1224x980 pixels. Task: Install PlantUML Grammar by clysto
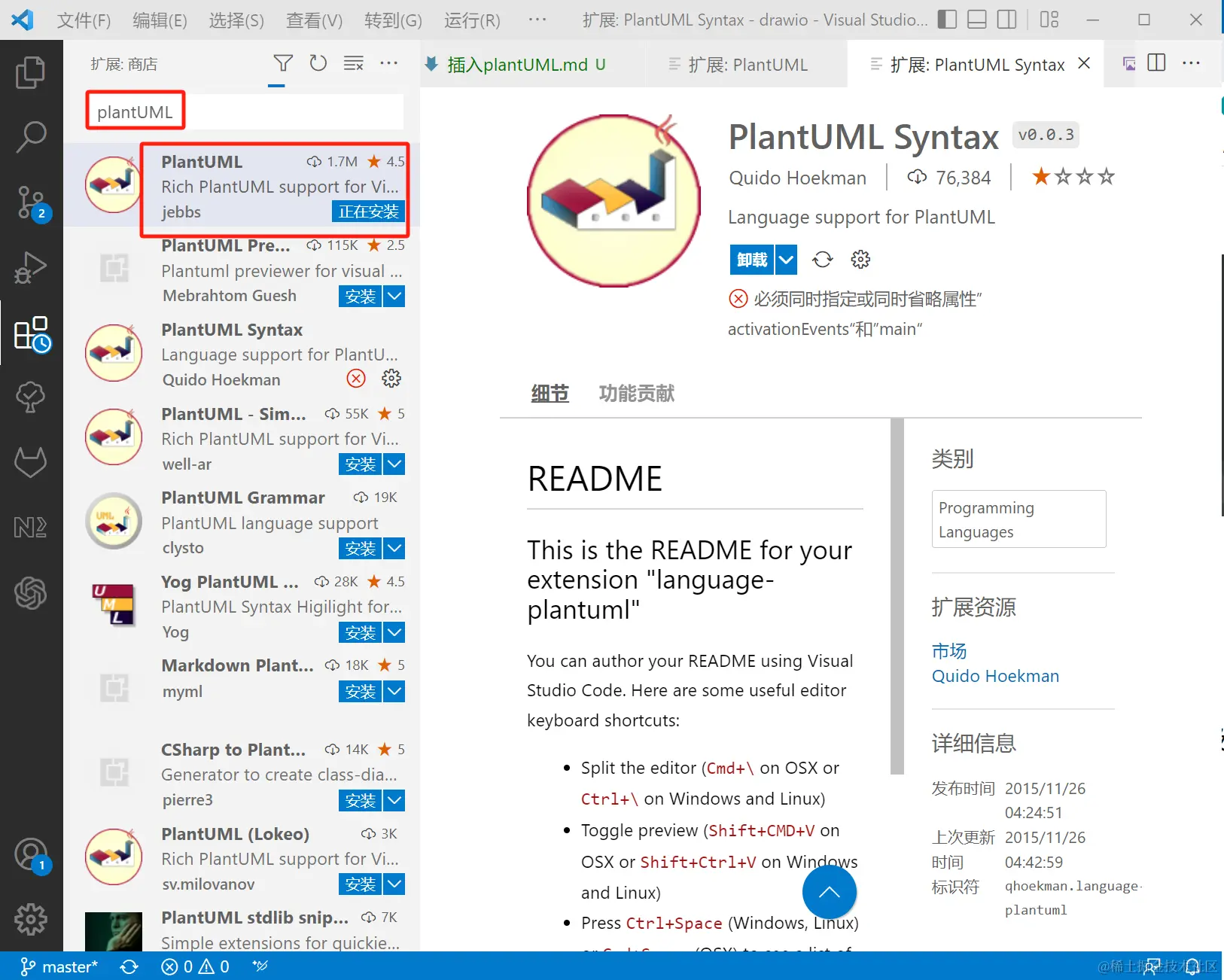coord(360,549)
